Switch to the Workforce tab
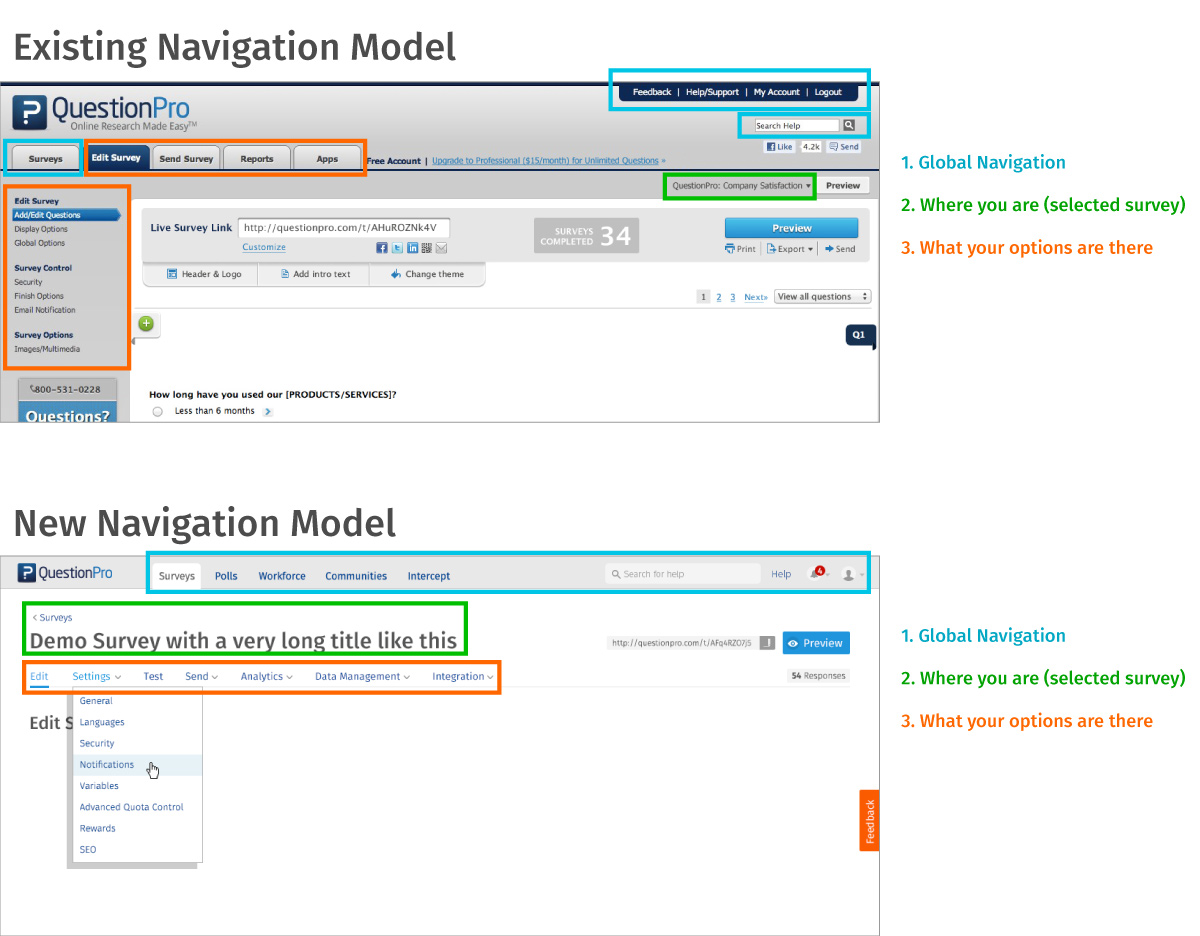The width and height of the screenshot is (1200, 936). click(x=282, y=576)
